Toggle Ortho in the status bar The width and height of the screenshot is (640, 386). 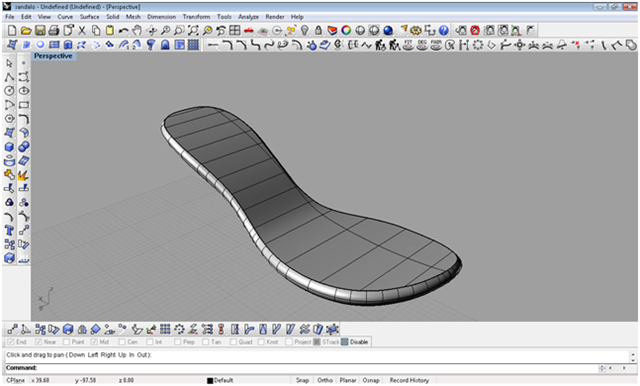click(325, 380)
